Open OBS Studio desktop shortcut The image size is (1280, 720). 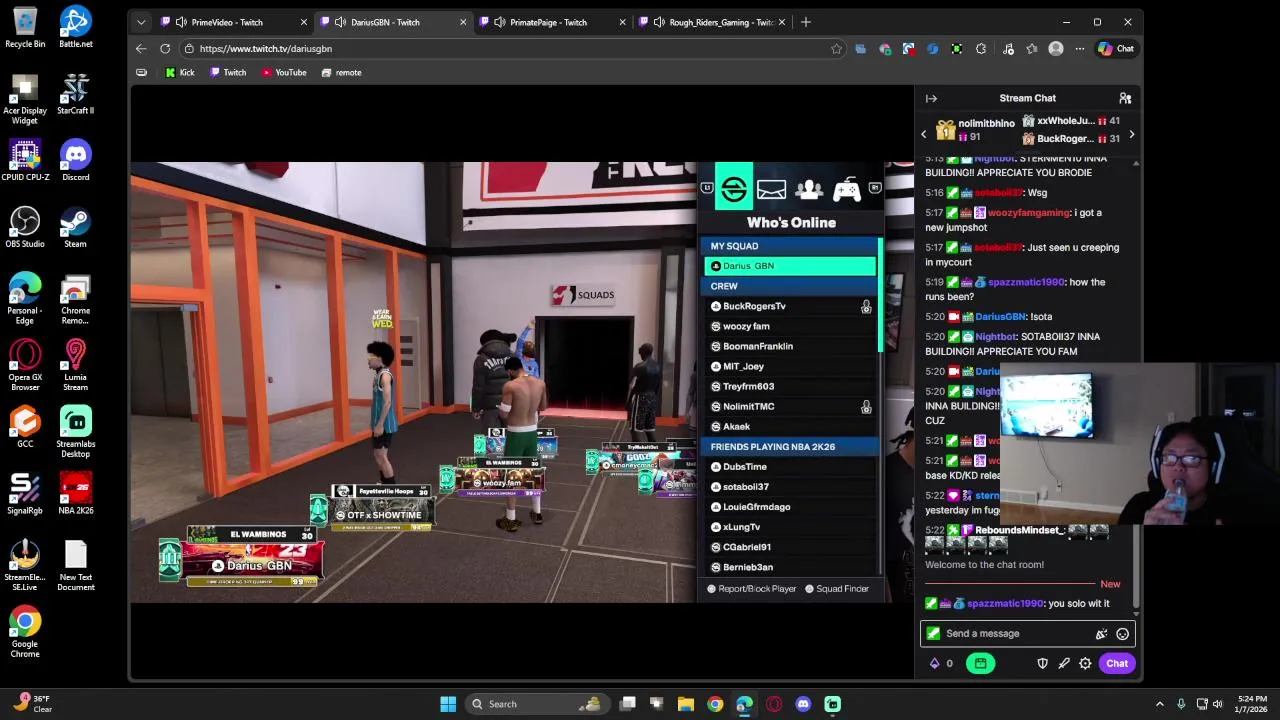[25, 227]
